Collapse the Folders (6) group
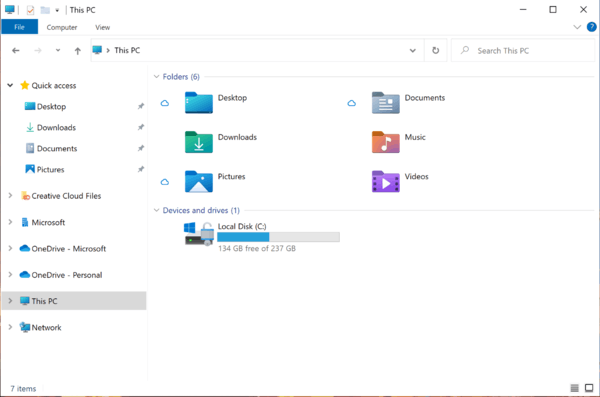The width and height of the screenshot is (600, 397). click(156, 77)
